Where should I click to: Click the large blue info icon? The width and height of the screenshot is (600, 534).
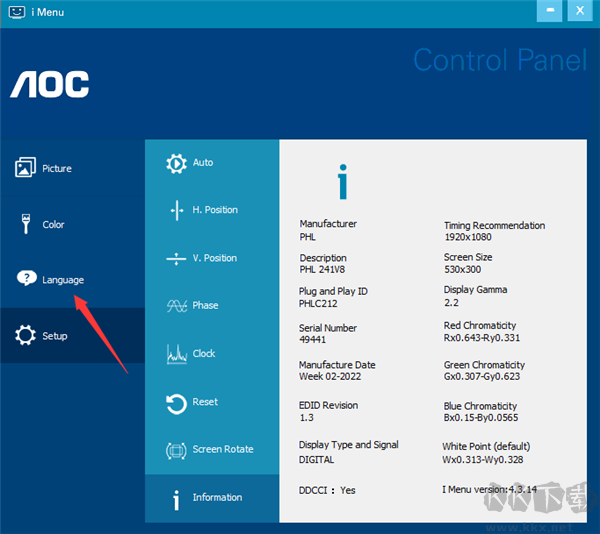343,183
